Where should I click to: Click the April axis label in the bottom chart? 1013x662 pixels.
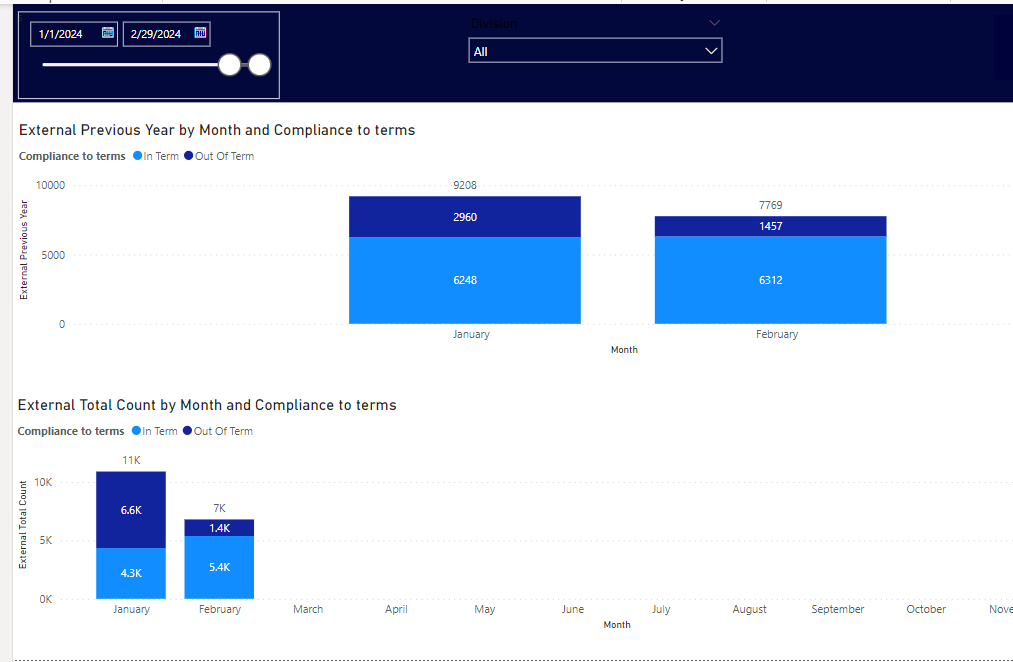pos(396,609)
